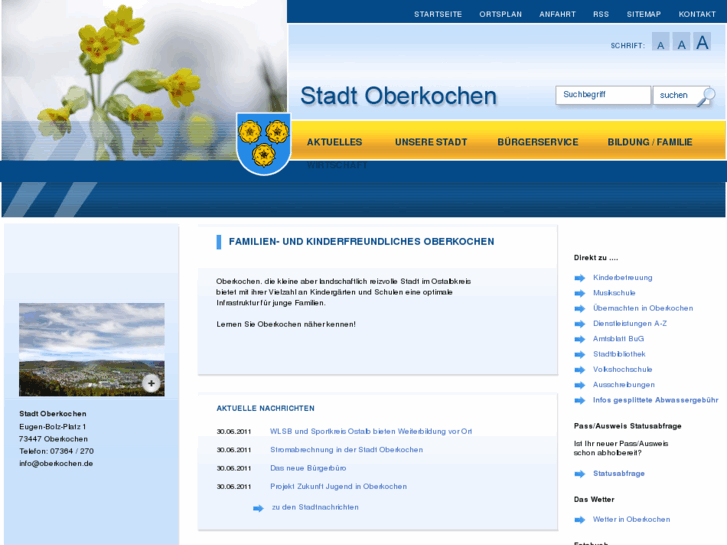Viewport: 727px width, 545px height.
Task: Open the Kontakt navigation item
Action: [697, 14]
